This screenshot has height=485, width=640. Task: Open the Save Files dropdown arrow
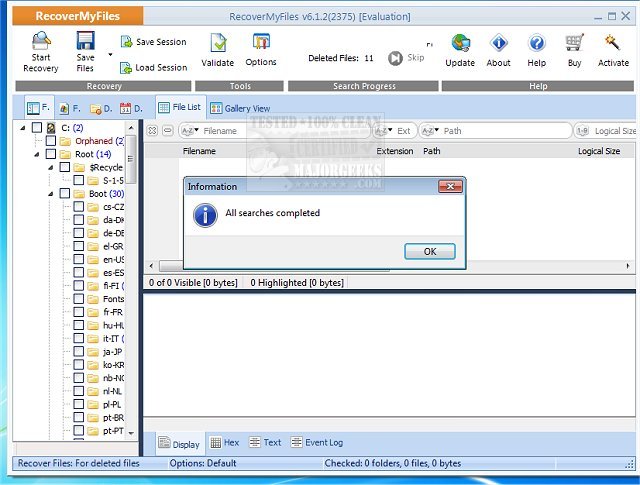coord(110,54)
